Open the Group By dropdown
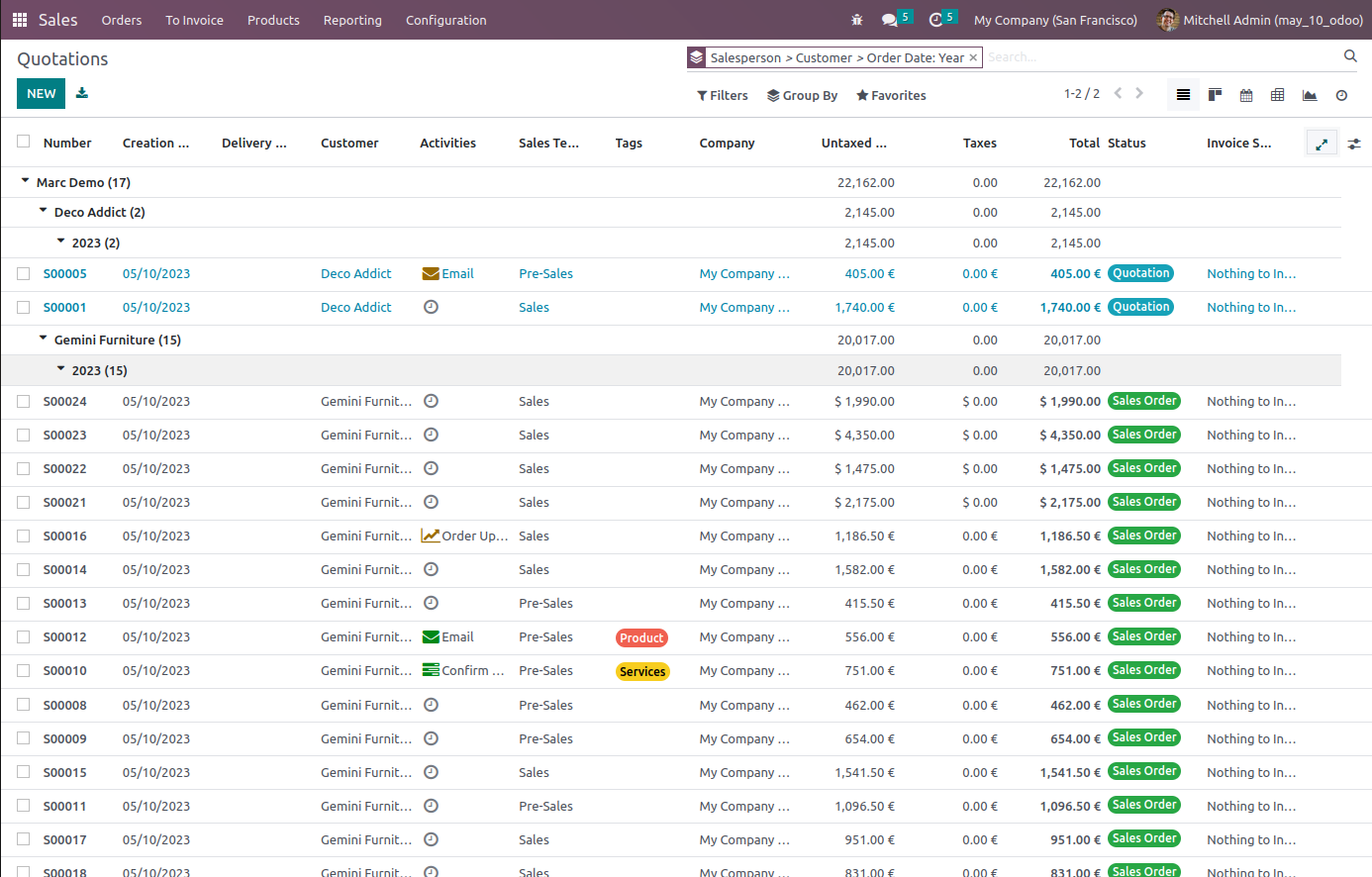Screen dimensions: 1372x877 802,95
